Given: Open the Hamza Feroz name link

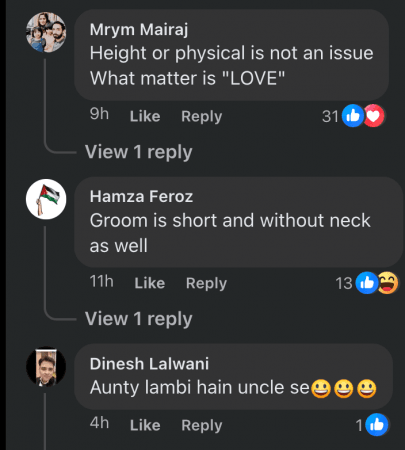Looking at the screenshot, I should [141, 196].
